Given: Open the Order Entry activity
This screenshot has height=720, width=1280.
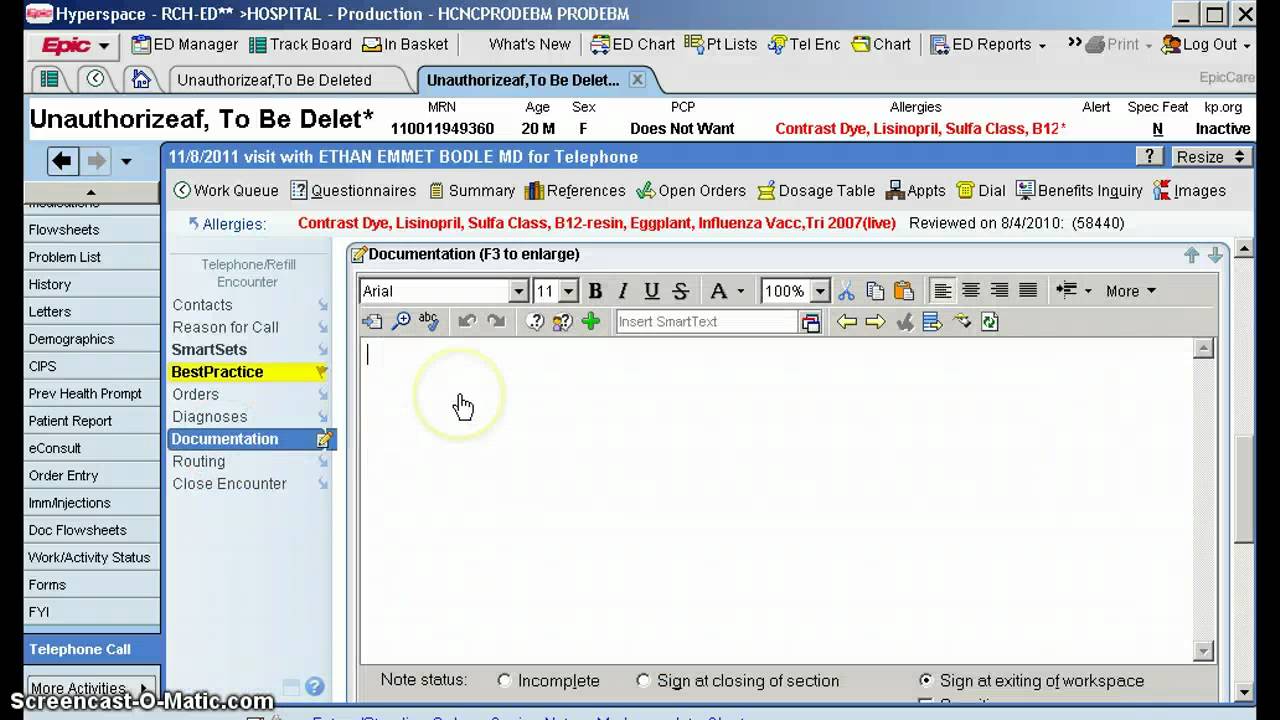Looking at the screenshot, I should (92, 476).
